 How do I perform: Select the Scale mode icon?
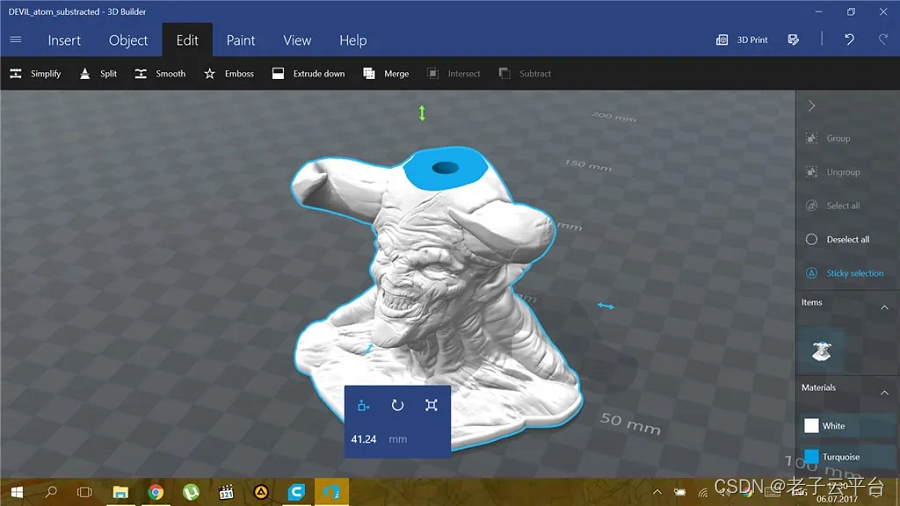432,406
